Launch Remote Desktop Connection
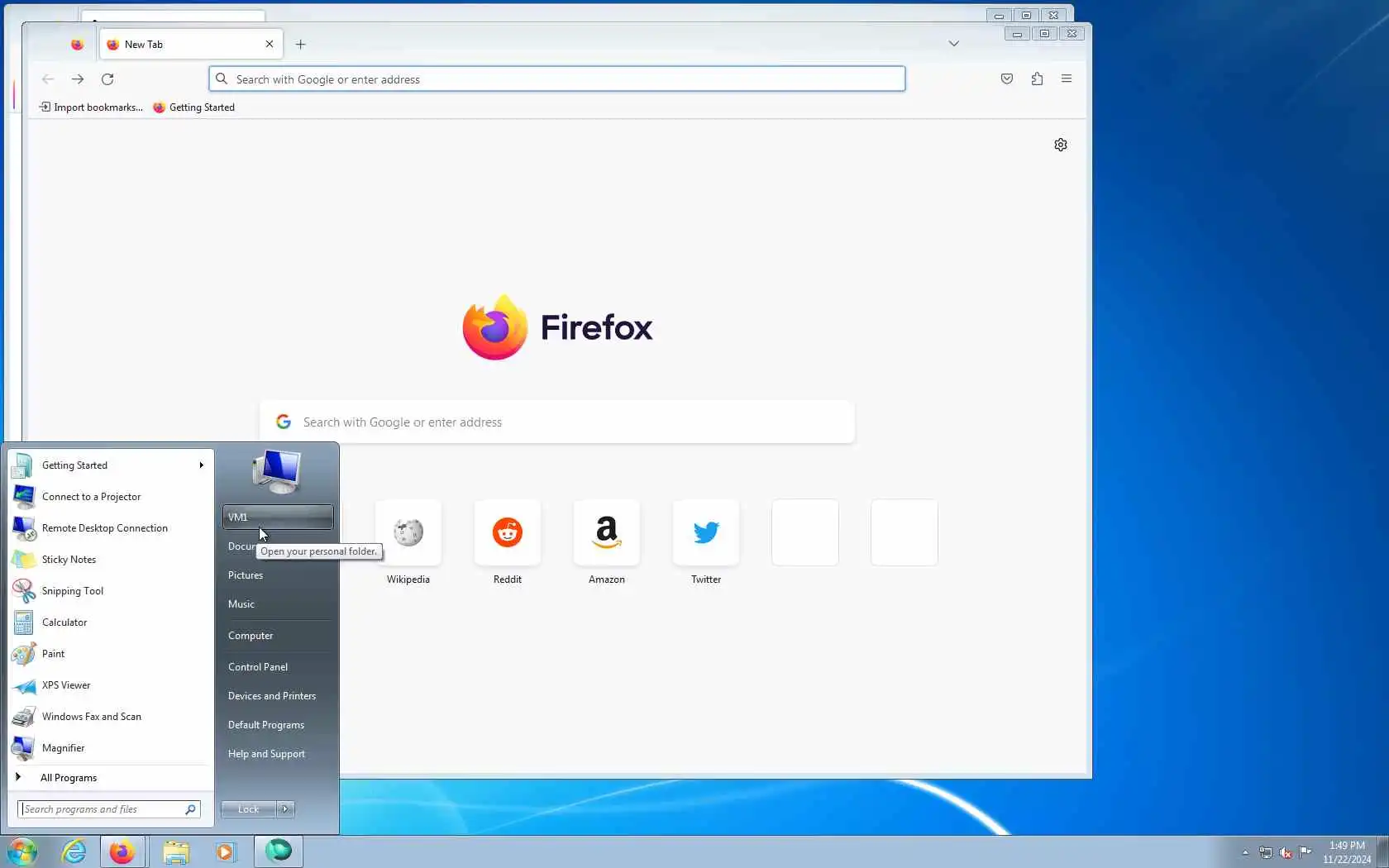Image resolution: width=1389 pixels, height=868 pixels. pyautogui.click(x=111, y=528)
